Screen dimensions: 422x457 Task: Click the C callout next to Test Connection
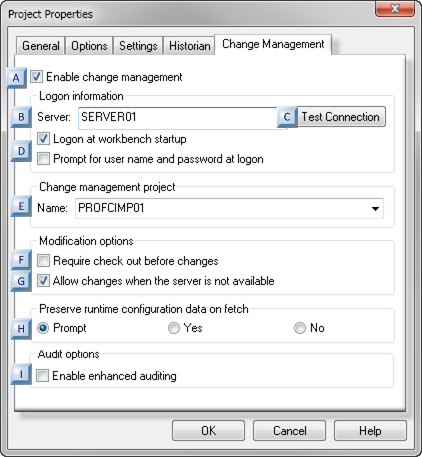pos(287,117)
